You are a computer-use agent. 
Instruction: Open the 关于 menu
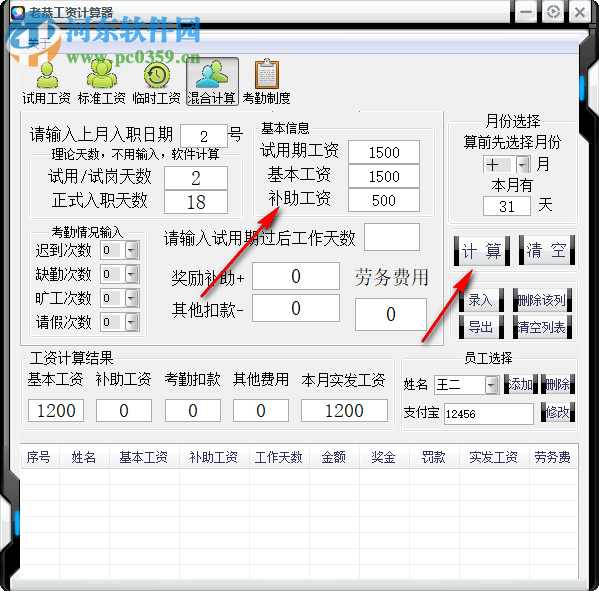point(39,43)
